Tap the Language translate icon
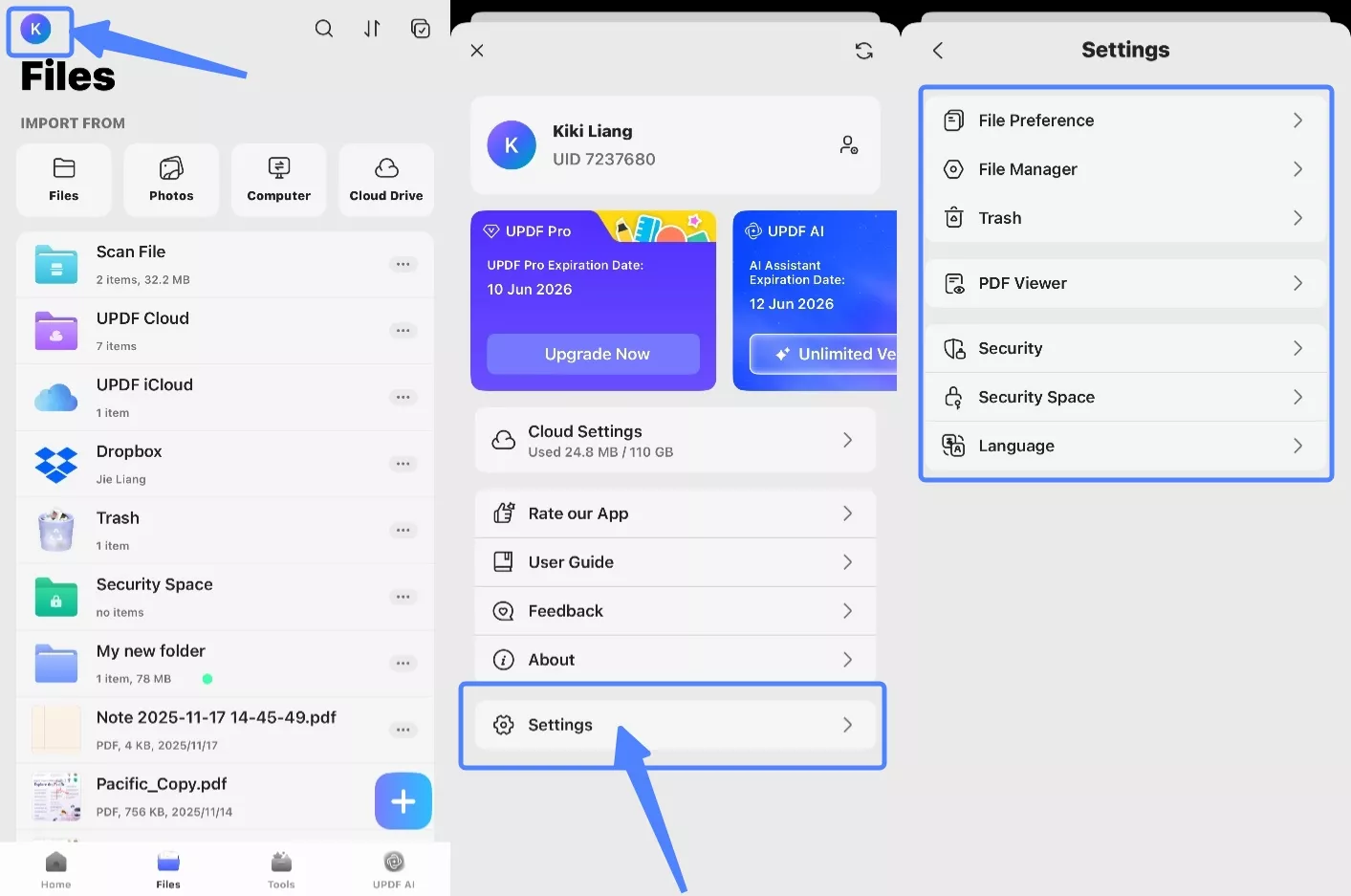The height and width of the screenshot is (896, 1351). (x=954, y=446)
